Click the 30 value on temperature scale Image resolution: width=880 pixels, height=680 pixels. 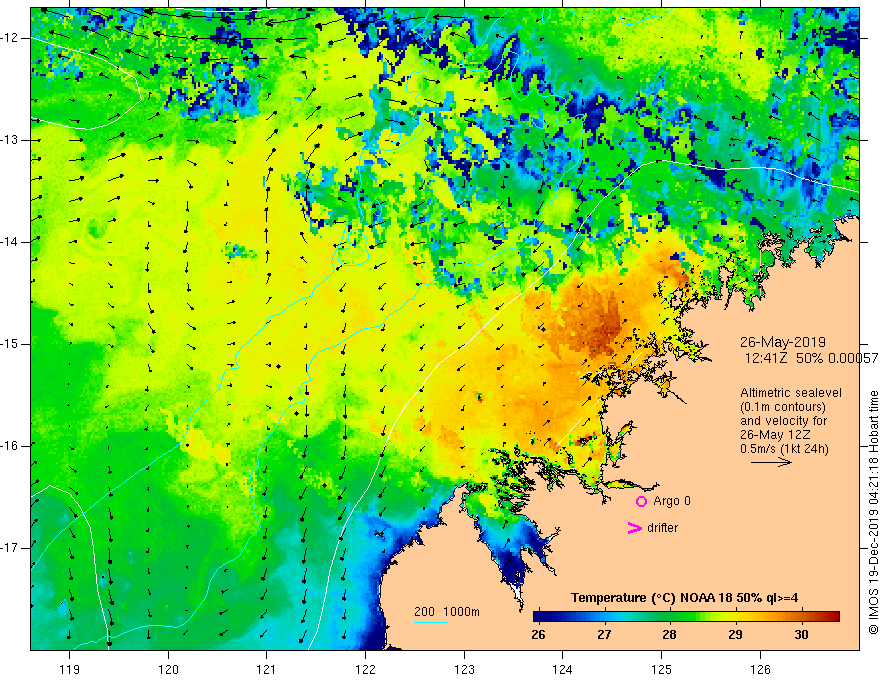[801, 635]
